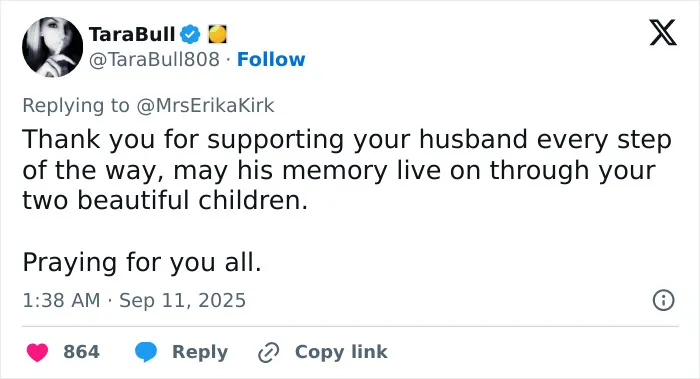Click the yellow affiliate badge next to TaraBull

217,34
